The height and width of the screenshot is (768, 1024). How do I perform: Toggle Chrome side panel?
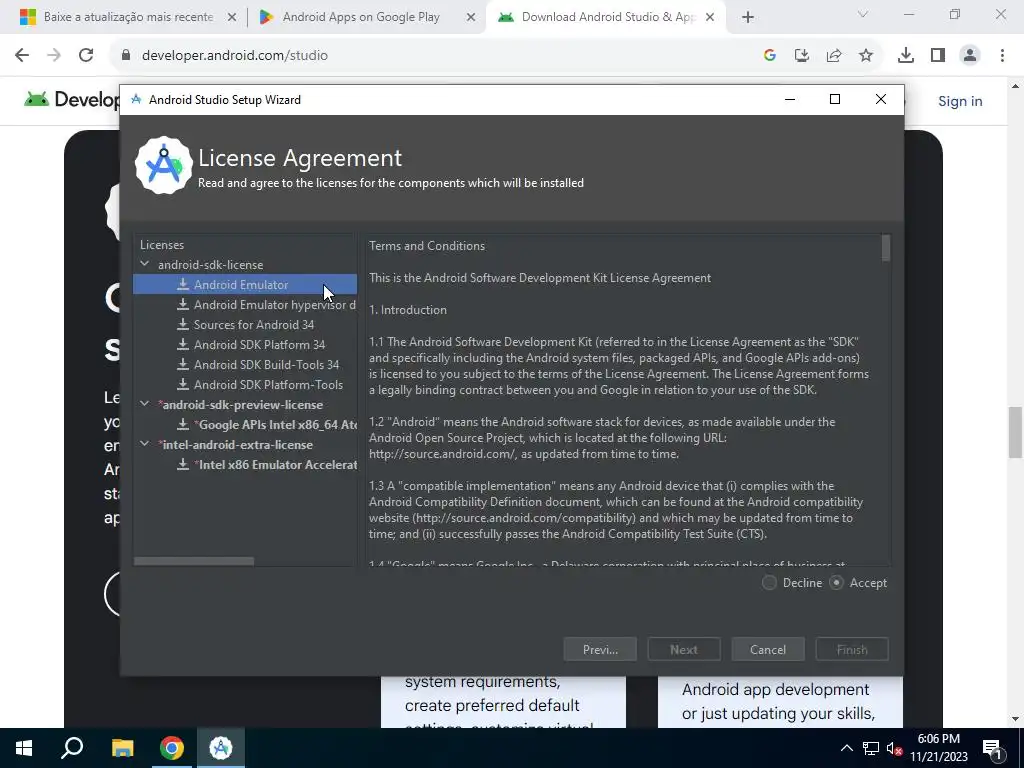click(938, 56)
